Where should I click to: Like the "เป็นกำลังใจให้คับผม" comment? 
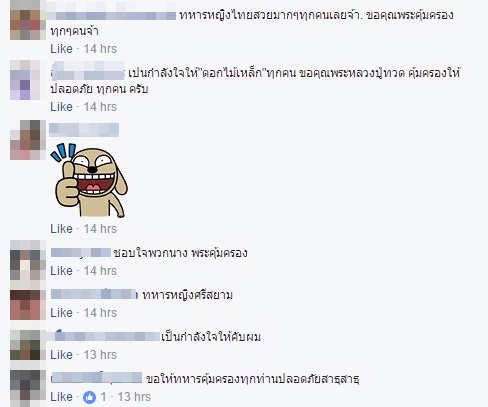point(61,355)
